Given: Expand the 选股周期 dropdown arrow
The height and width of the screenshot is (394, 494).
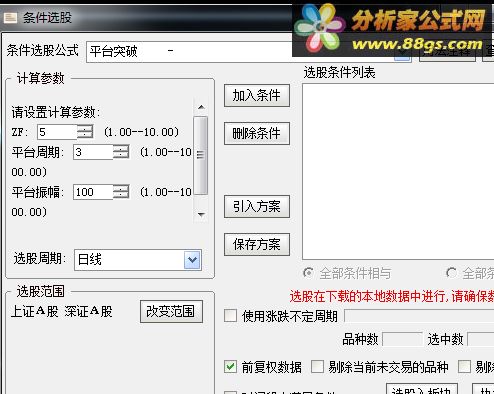Looking at the screenshot, I should (x=193, y=259).
